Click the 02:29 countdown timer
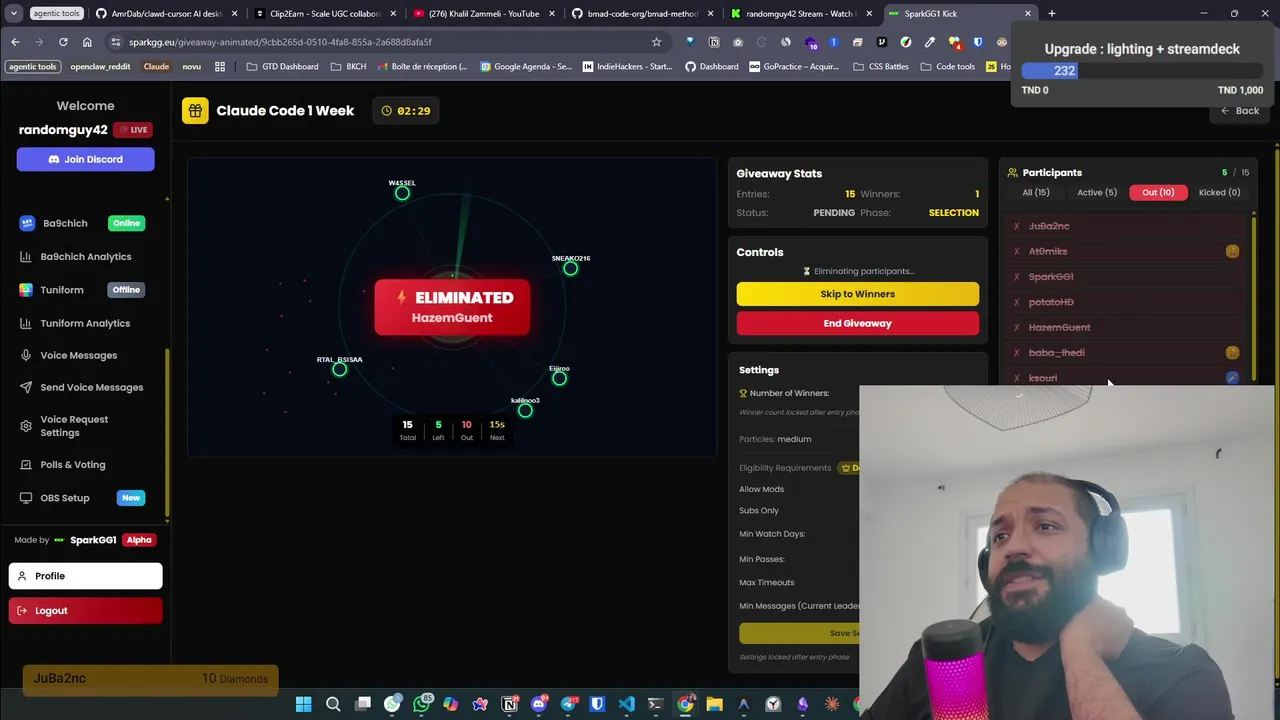Viewport: 1280px width, 720px height. click(x=406, y=111)
